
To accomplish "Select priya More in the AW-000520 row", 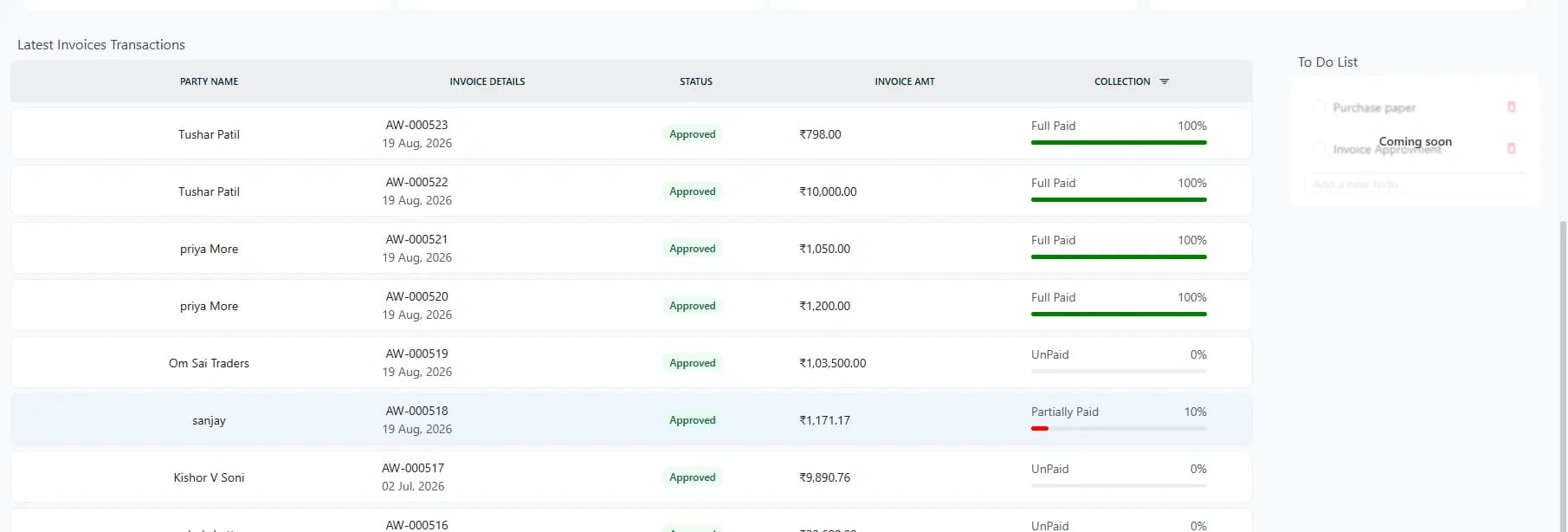I will 209,306.
